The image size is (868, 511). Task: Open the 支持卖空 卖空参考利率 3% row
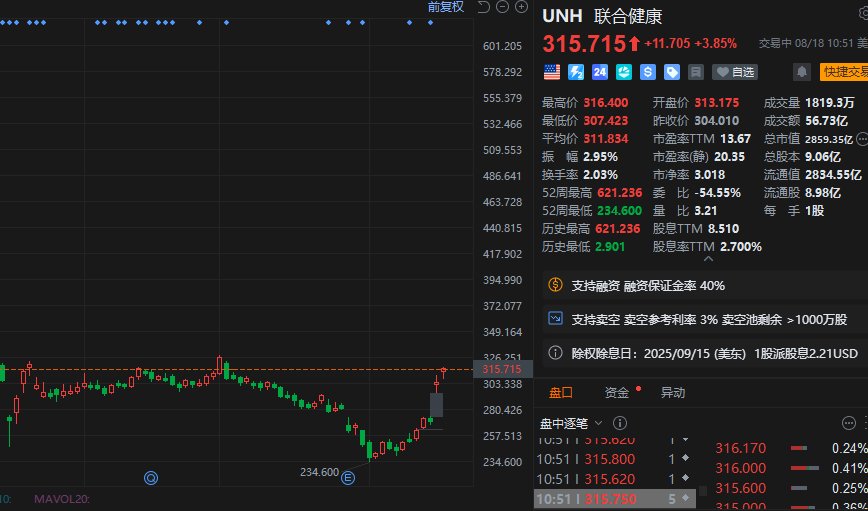click(705, 319)
